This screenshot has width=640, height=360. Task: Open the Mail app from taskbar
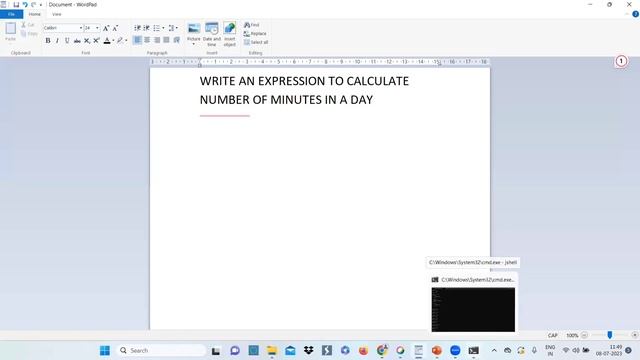click(290, 350)
